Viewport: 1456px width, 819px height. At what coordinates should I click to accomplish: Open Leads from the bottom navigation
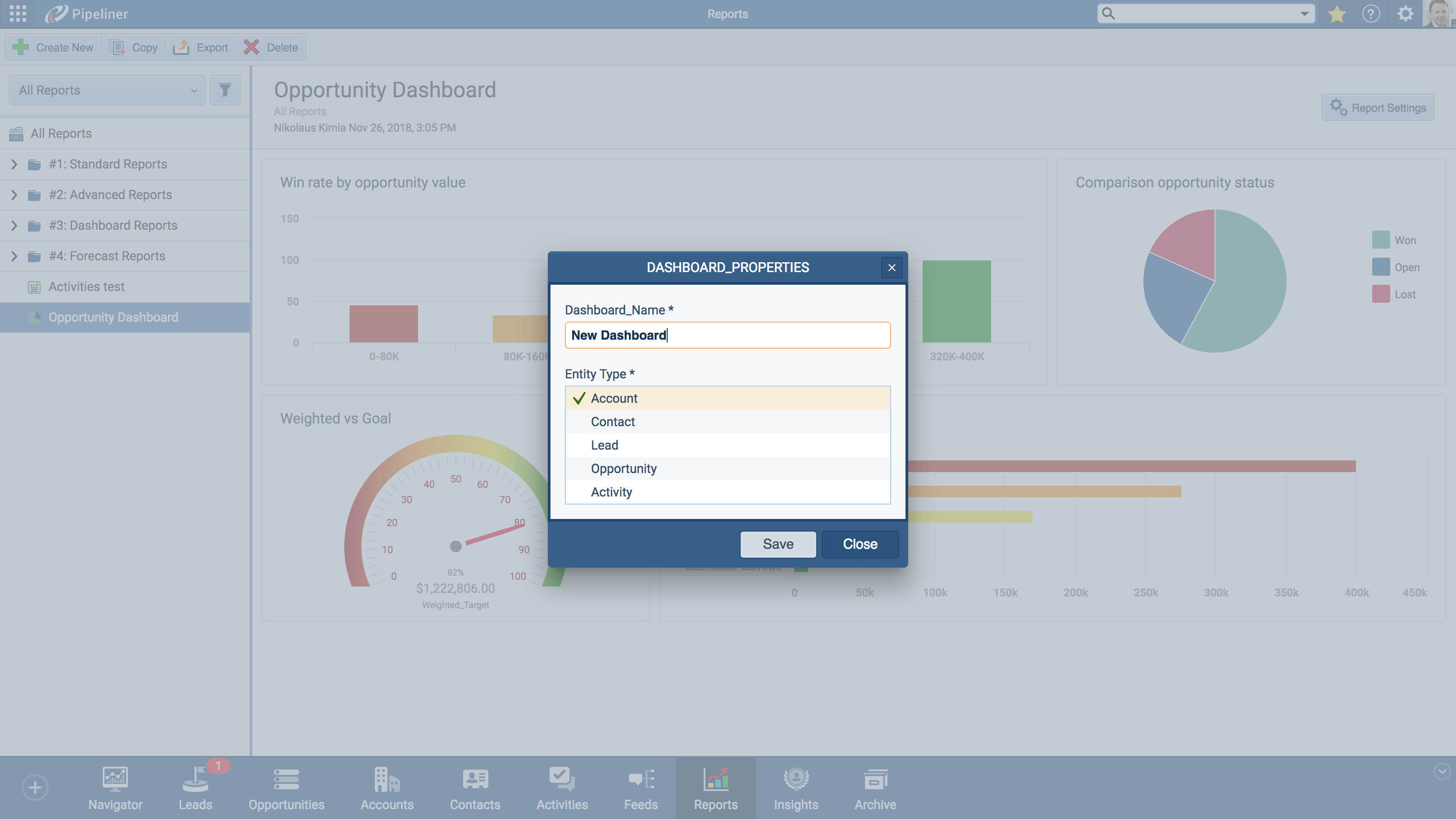[x=195, y=787]
